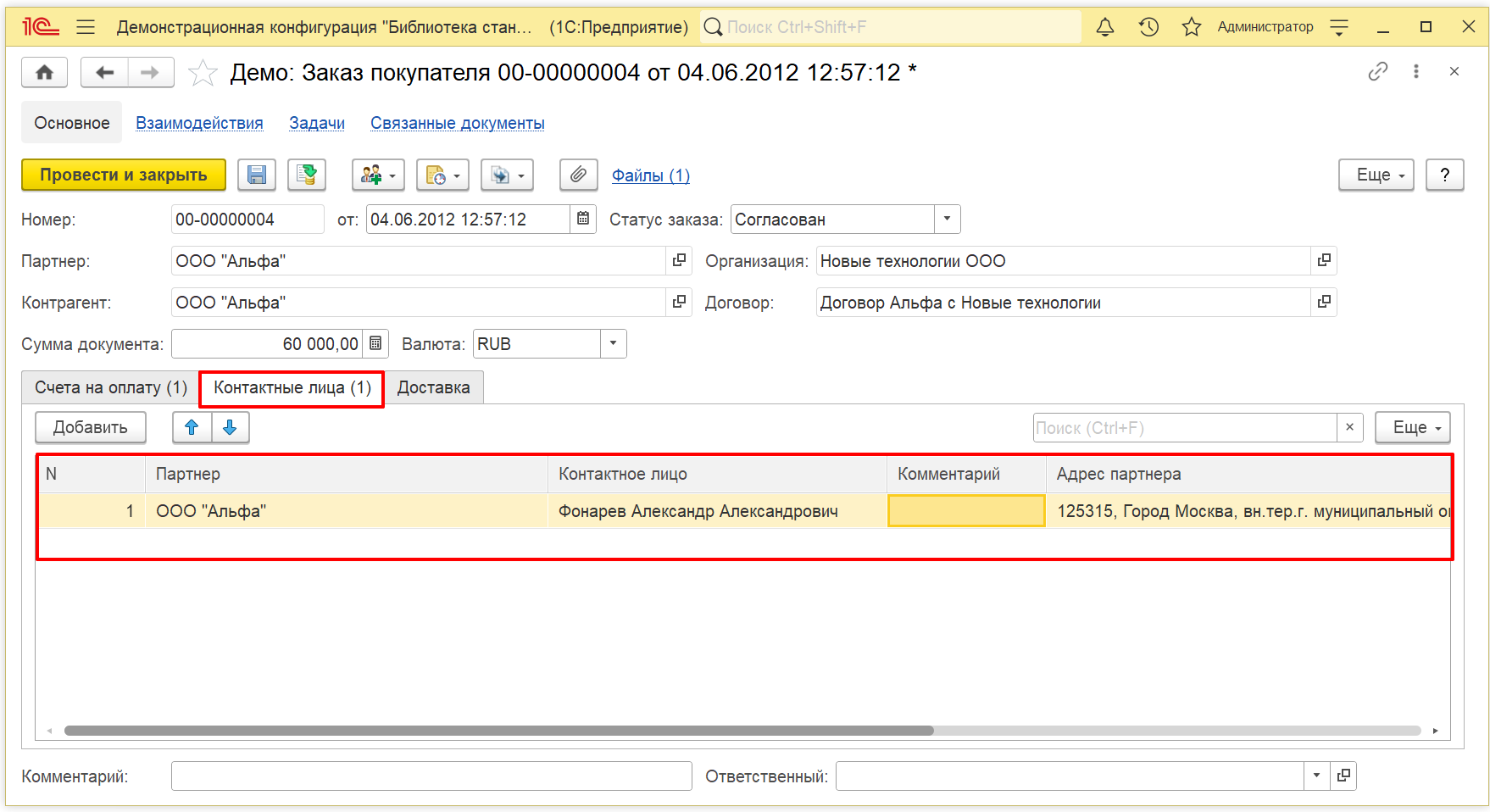Open Взаимодействия section
The width and height of the screenshot is (1490, 812).
199,123
